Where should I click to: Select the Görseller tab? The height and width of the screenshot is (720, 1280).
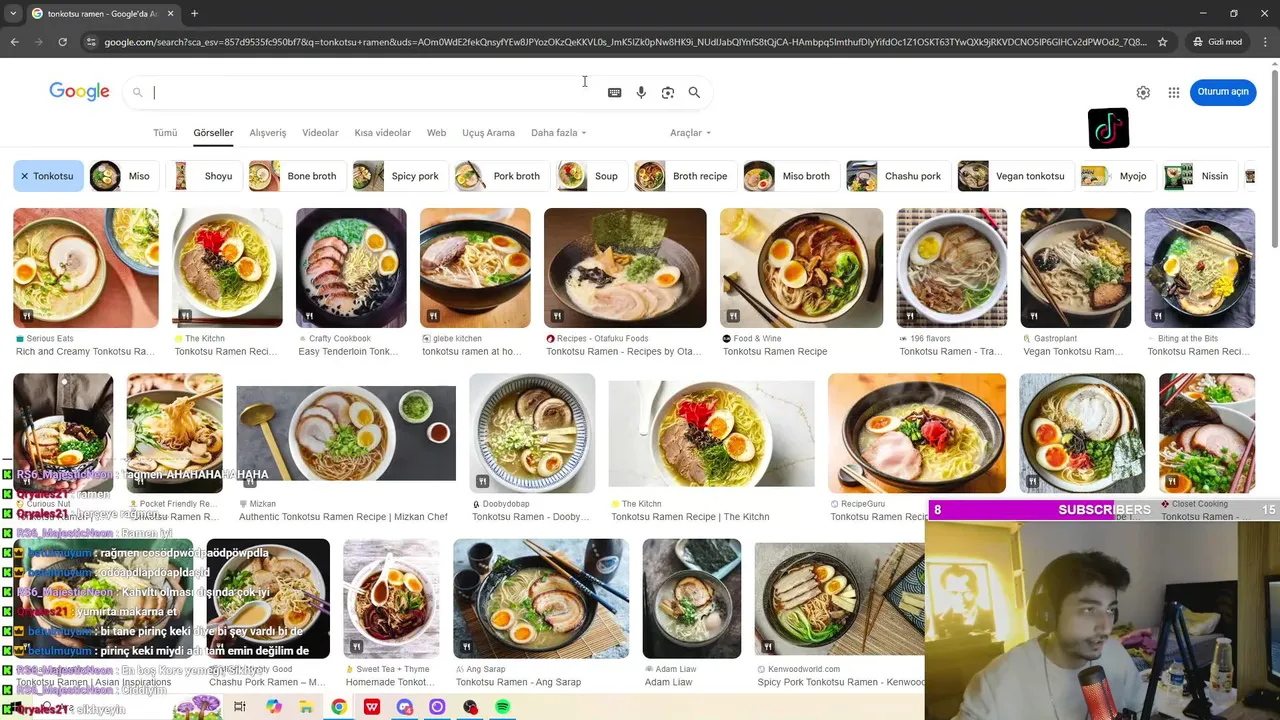click(213, 133)
